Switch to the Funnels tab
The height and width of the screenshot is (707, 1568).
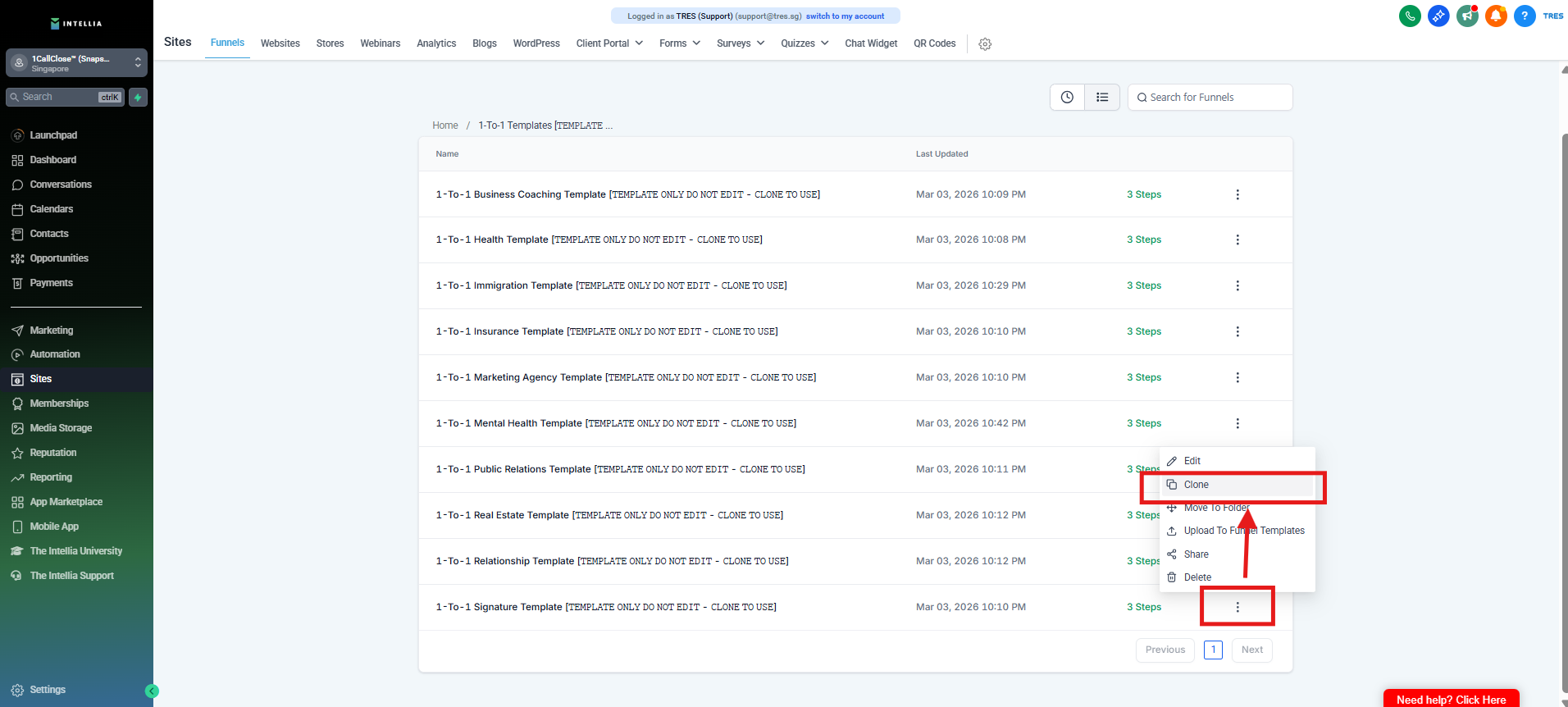tap(227, 43)
